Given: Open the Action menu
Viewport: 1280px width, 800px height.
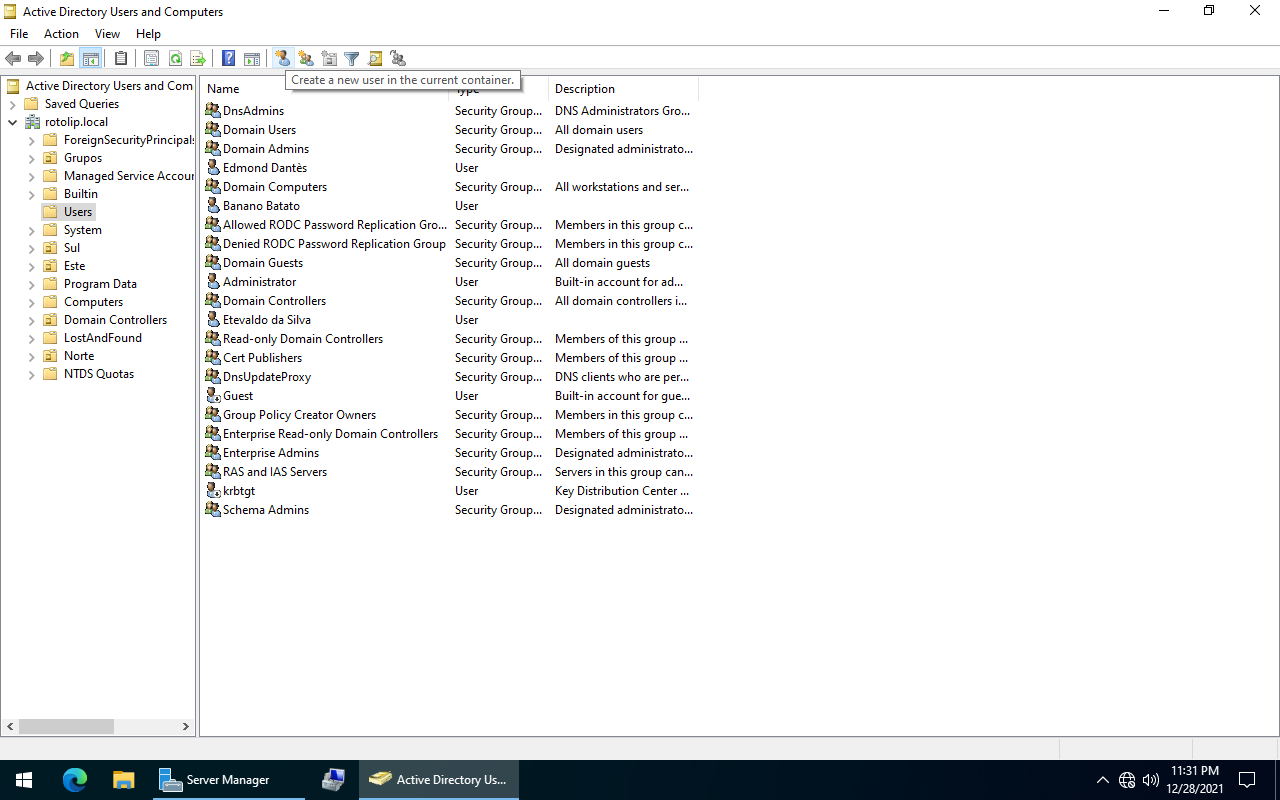Looking at the screenshot, I should coord(61,34).
